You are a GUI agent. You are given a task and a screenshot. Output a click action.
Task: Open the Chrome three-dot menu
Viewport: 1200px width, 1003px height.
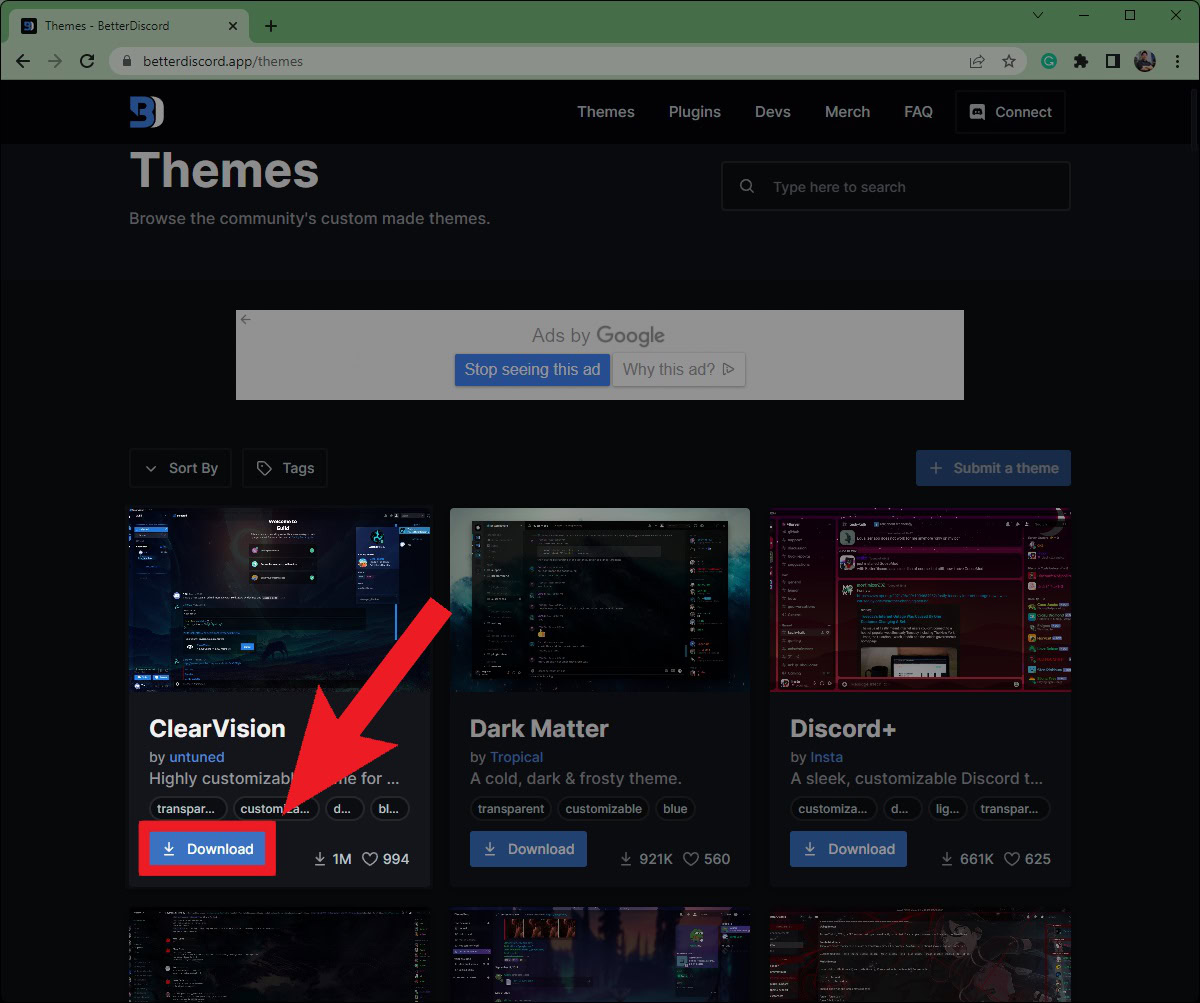[x=1177, y=61]
